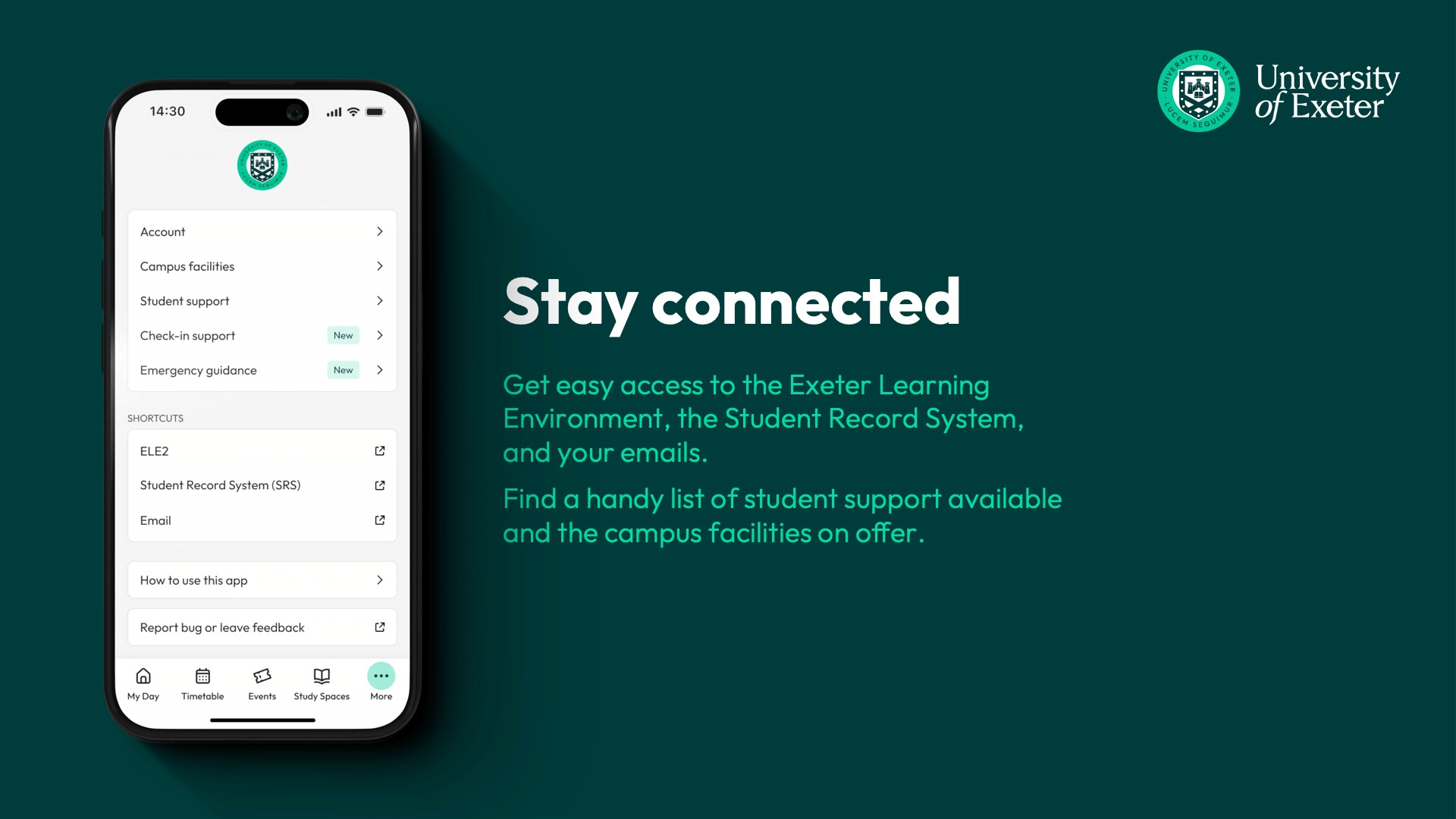Tap the Study Spaces book icon
The width and height of the screenshot is (1456, 819).
tap(320, 676)
